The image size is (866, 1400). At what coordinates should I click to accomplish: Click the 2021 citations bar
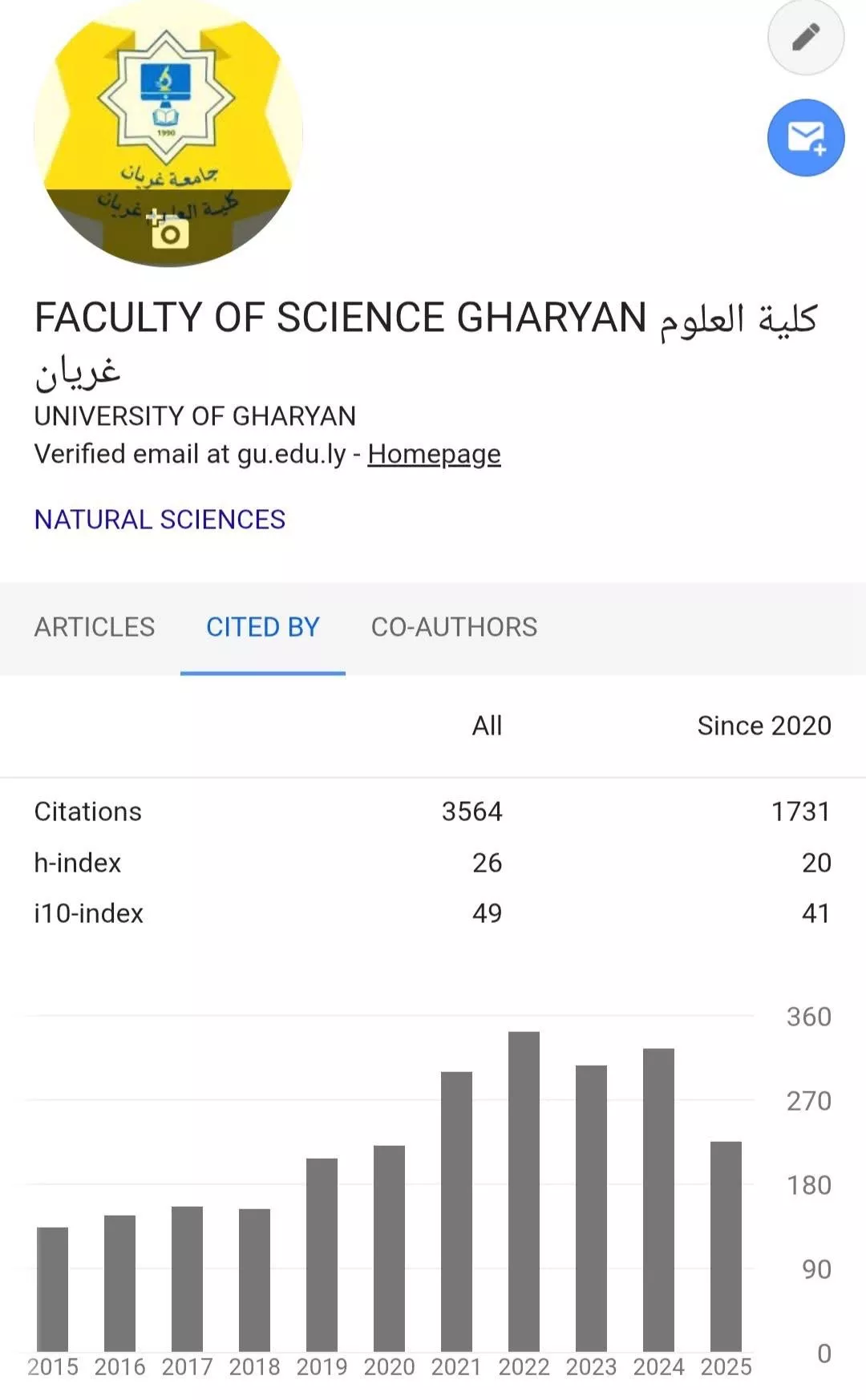point(456,1212)
